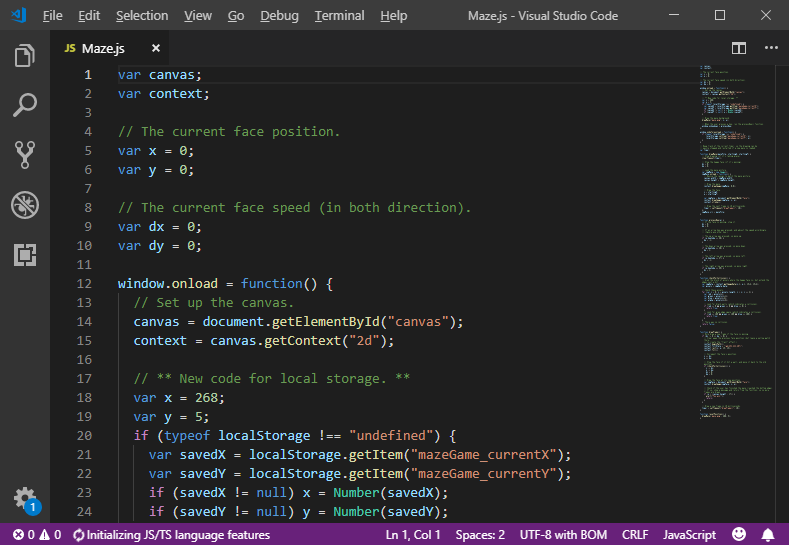This screenshot has height=545, width=789.
Task: Open the Edit menu
Action: tap(89, 16)
